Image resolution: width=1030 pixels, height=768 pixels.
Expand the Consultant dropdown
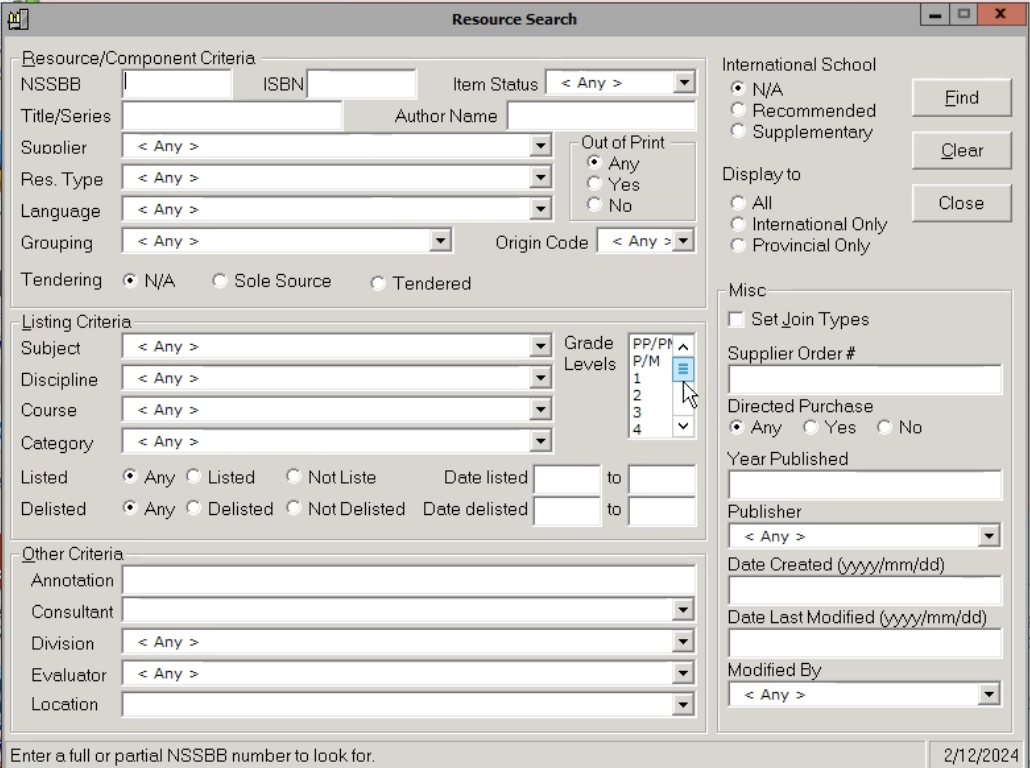click(683, 610)
